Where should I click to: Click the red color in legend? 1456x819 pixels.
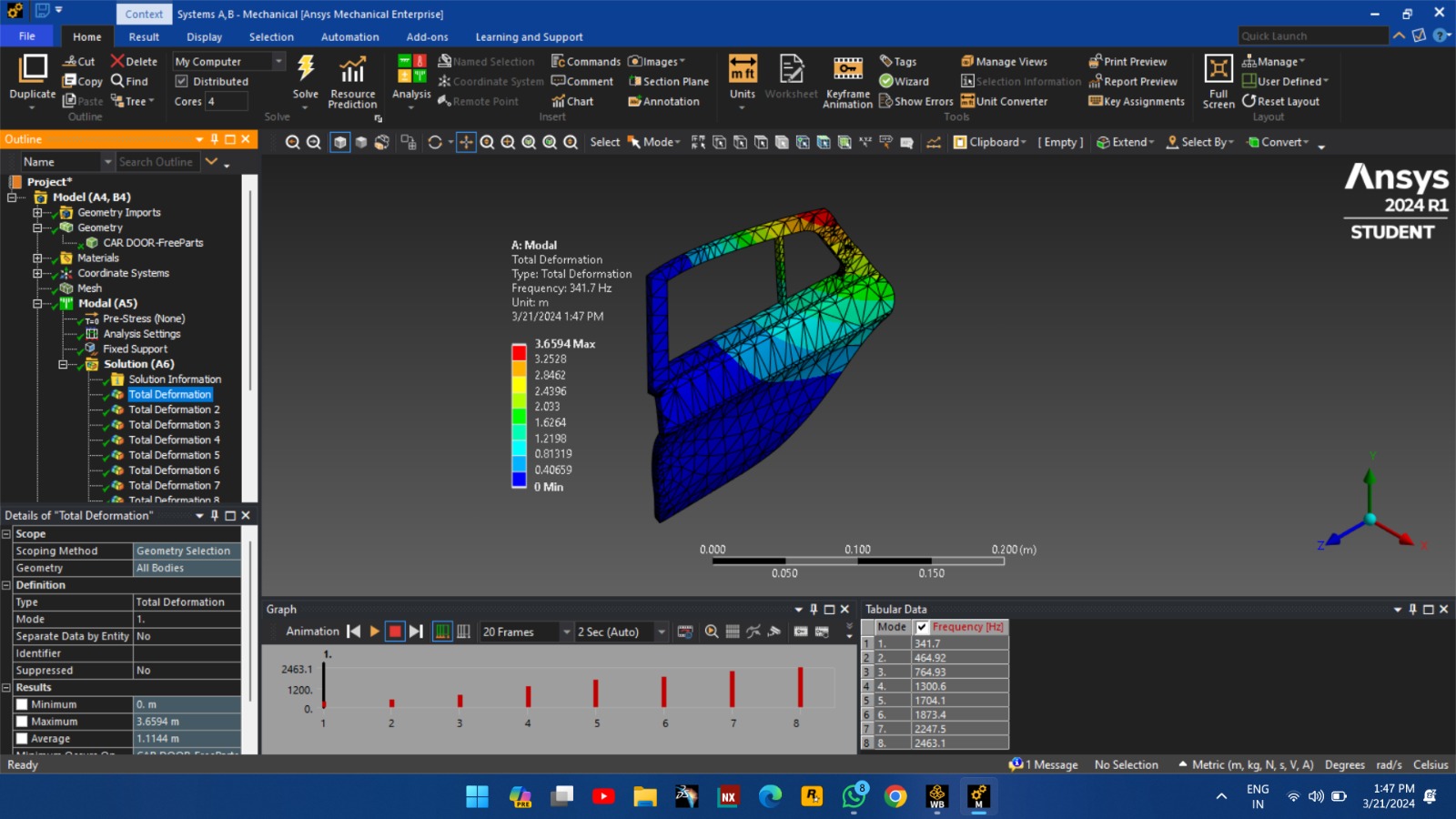(x=519, y=352)
